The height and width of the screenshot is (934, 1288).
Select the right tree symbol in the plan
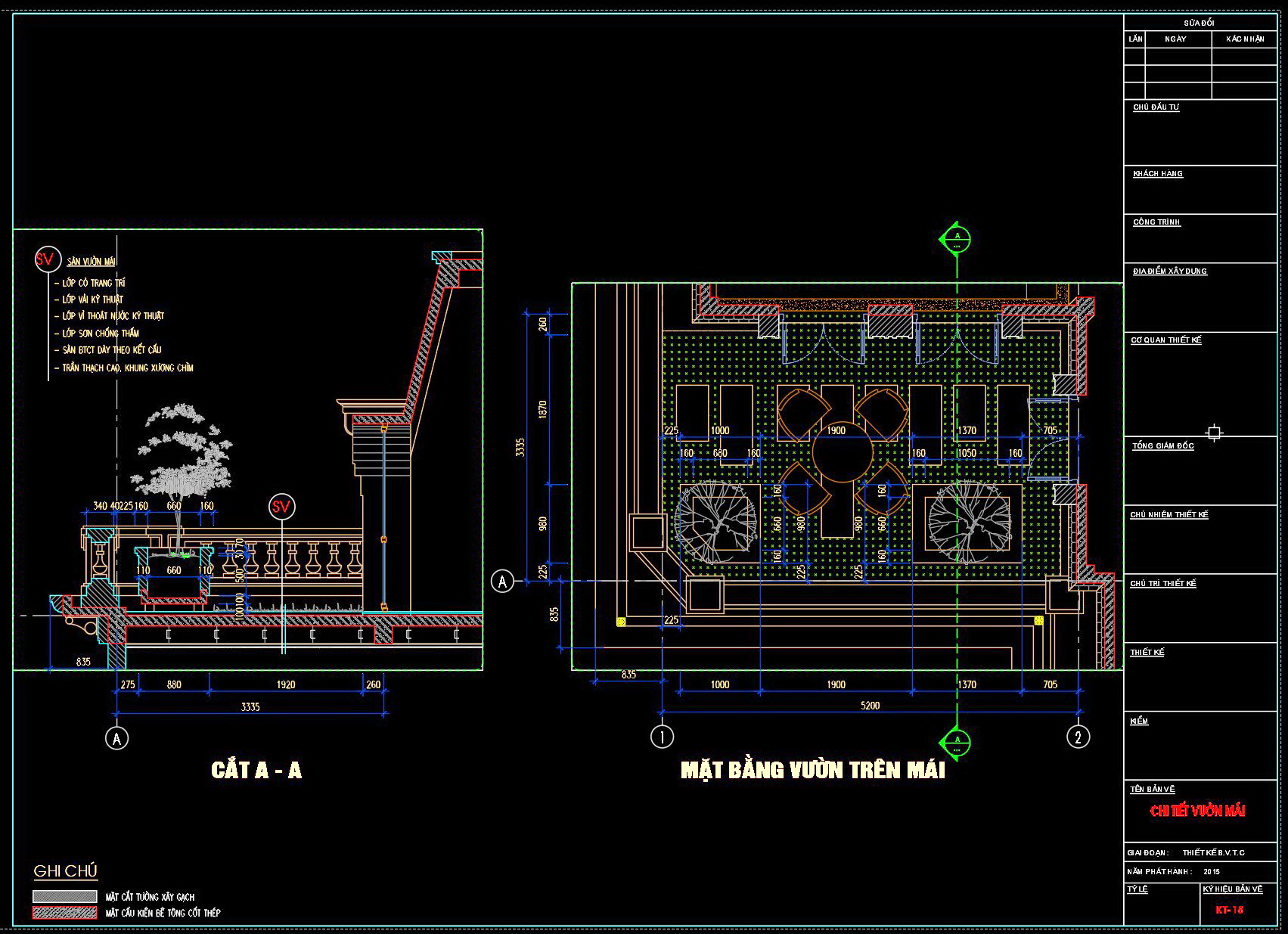pyautogui.click(x=969, y=523)
